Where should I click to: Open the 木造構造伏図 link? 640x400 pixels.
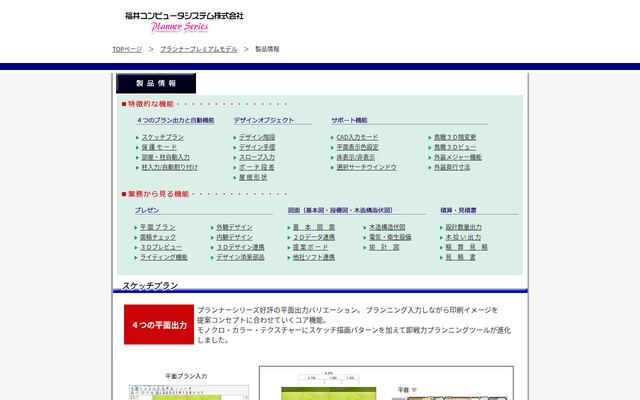(387, 227)
